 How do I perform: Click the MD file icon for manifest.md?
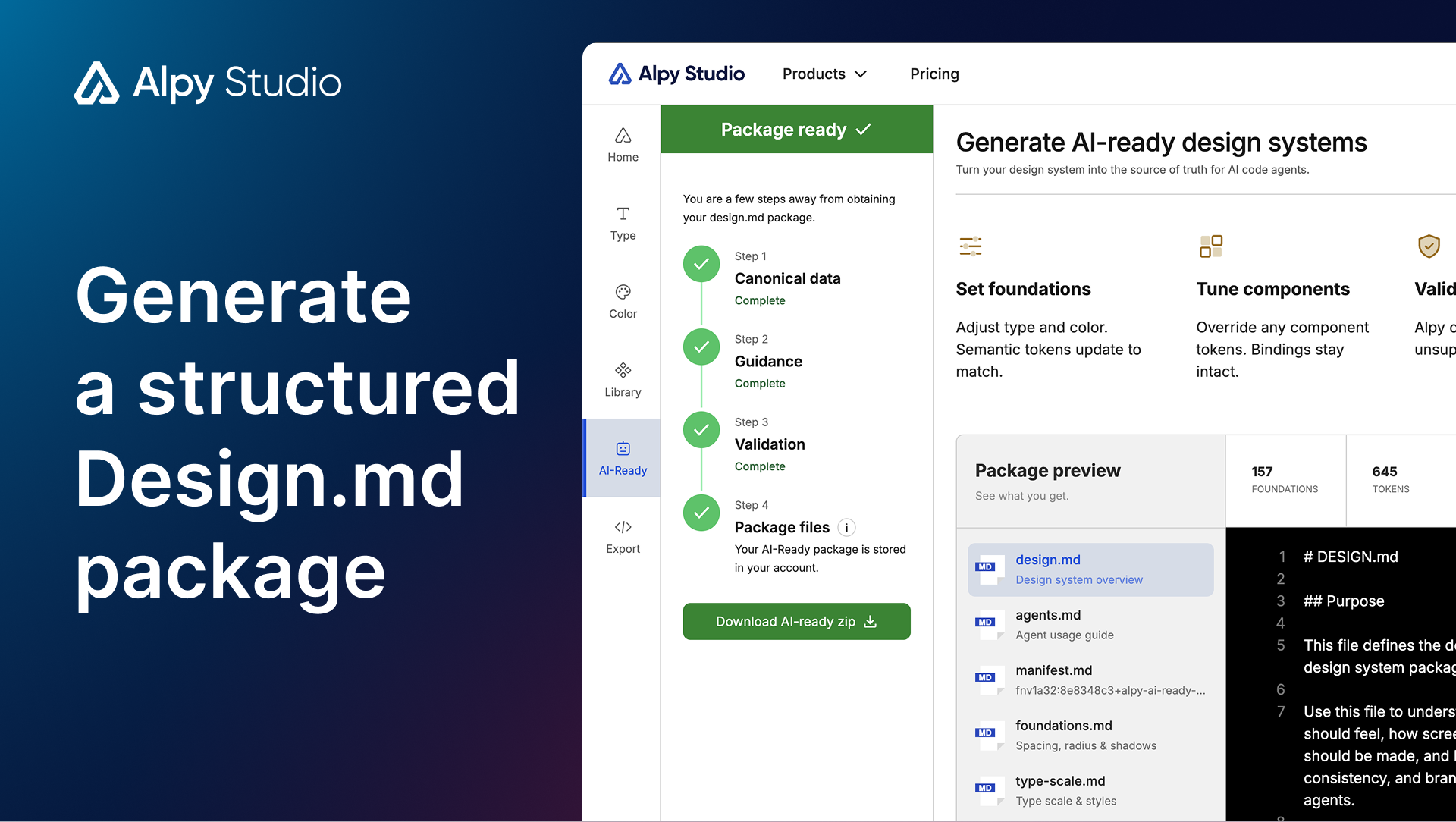990,680
